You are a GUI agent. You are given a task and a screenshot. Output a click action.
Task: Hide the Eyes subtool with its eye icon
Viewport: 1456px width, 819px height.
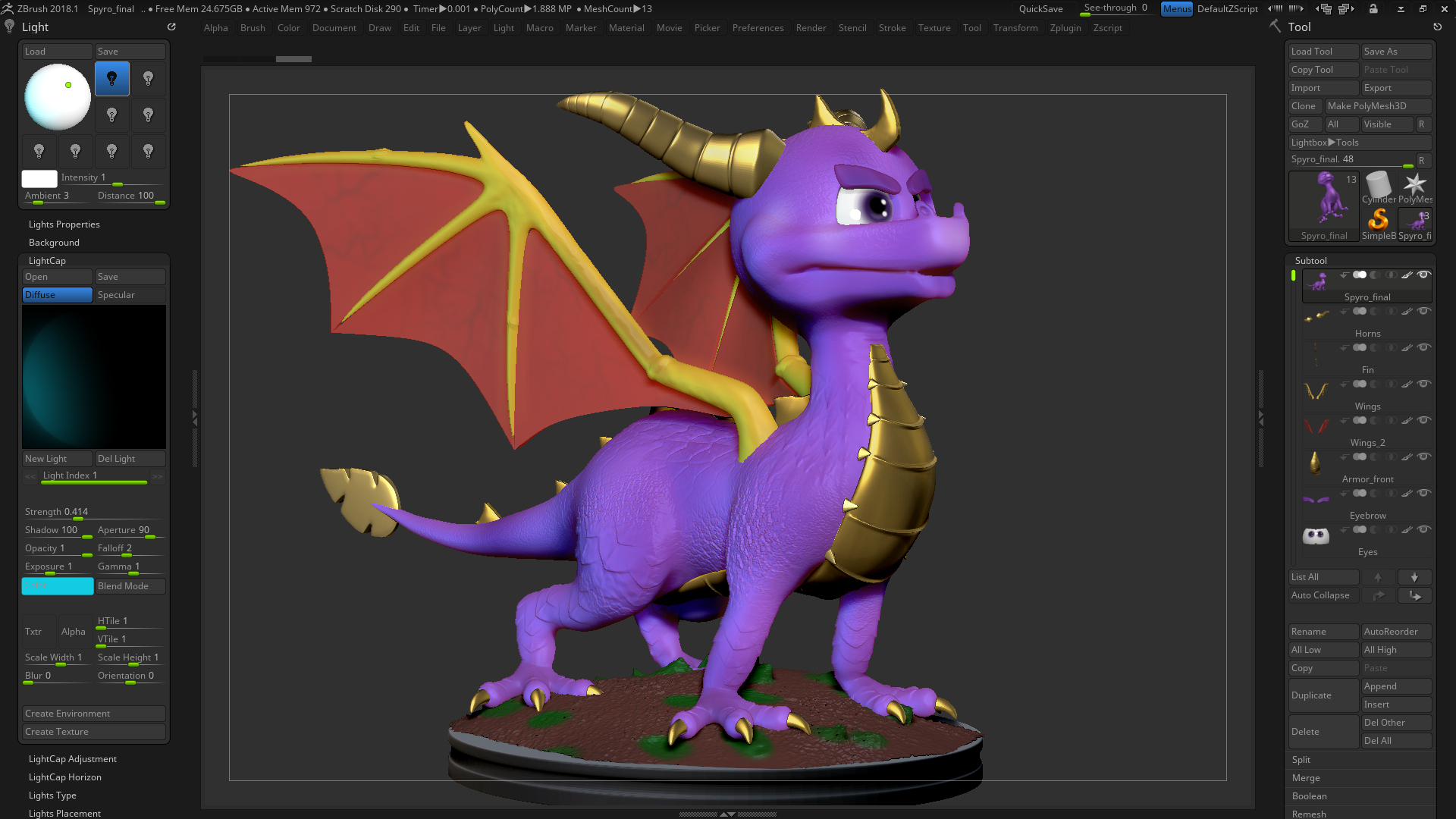coord(1425,530)
